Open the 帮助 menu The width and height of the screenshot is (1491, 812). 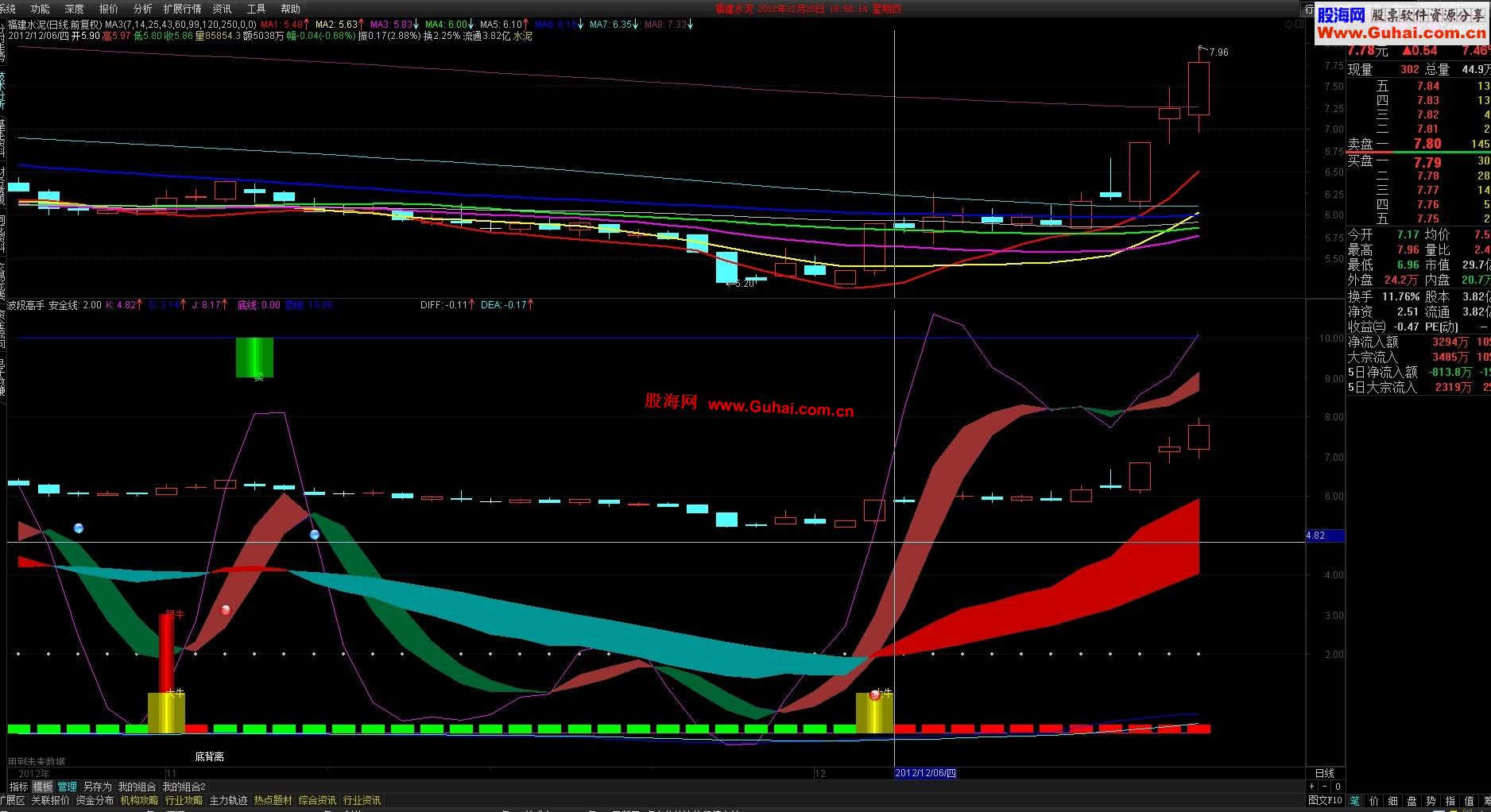pyautogui.click(x=290, y=9)
